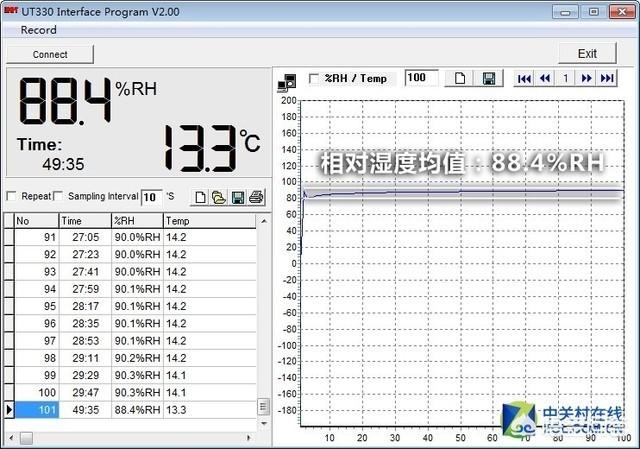Click time cell 29:29
Viewport: 640px width, 449px height.
pyautogui.click(x=85, y=375)
